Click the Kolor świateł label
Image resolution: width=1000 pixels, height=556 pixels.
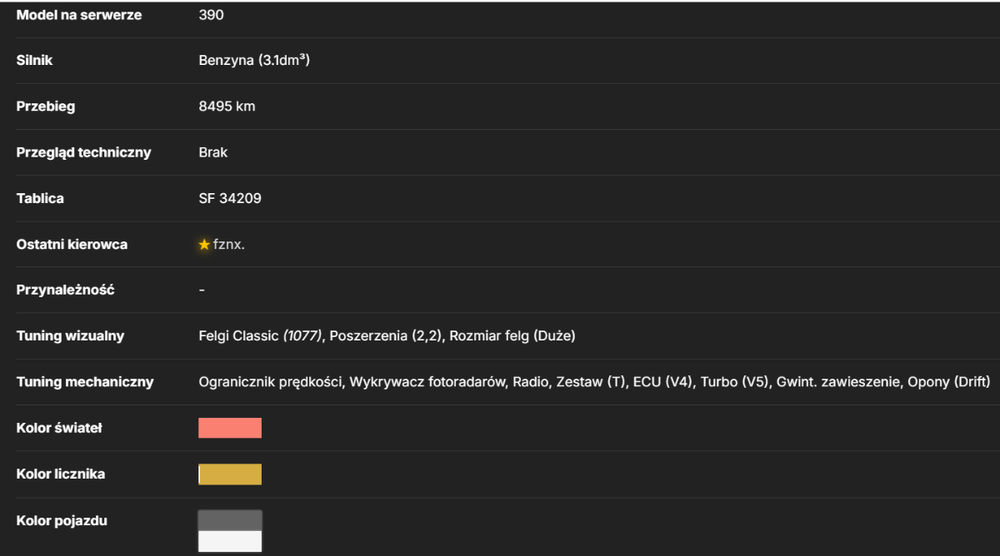(x=59, y=428)
